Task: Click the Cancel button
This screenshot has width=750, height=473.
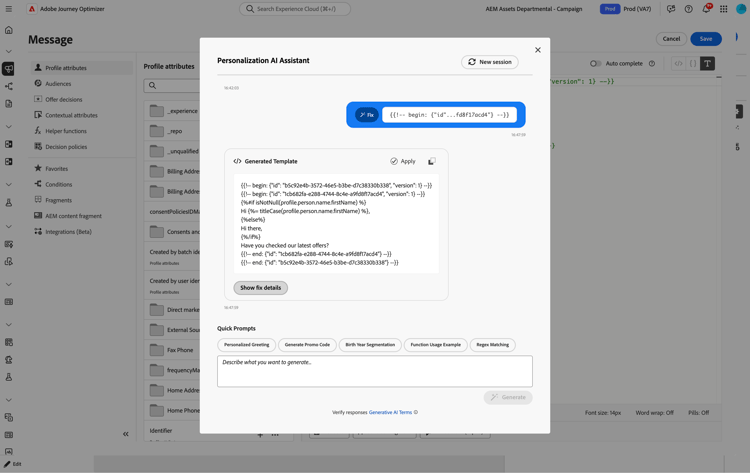Action: (671, 39)
